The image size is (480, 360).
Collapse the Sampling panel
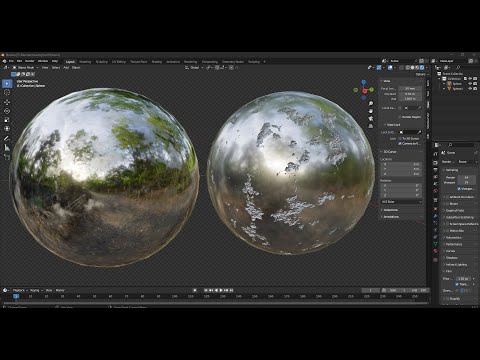point(452,170)
